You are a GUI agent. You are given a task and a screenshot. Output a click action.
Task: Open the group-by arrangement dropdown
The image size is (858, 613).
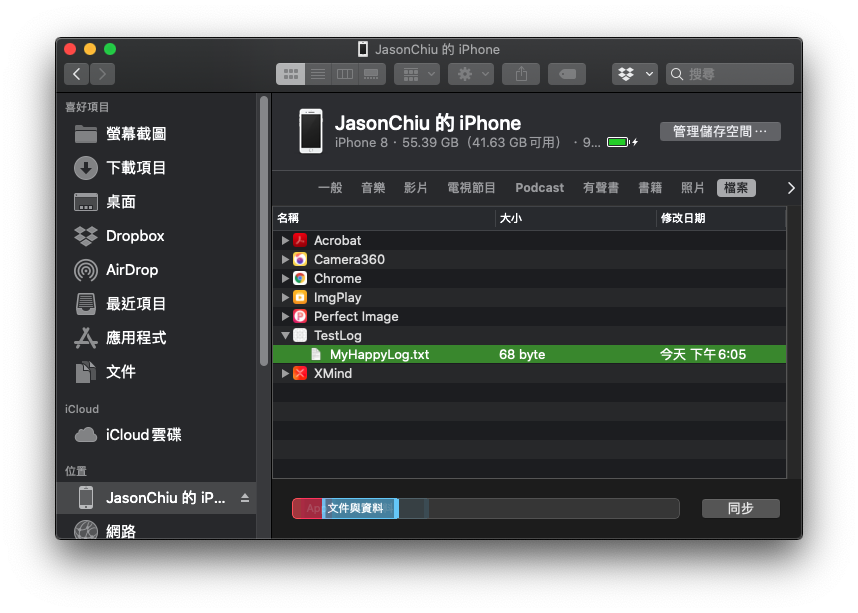416,74
